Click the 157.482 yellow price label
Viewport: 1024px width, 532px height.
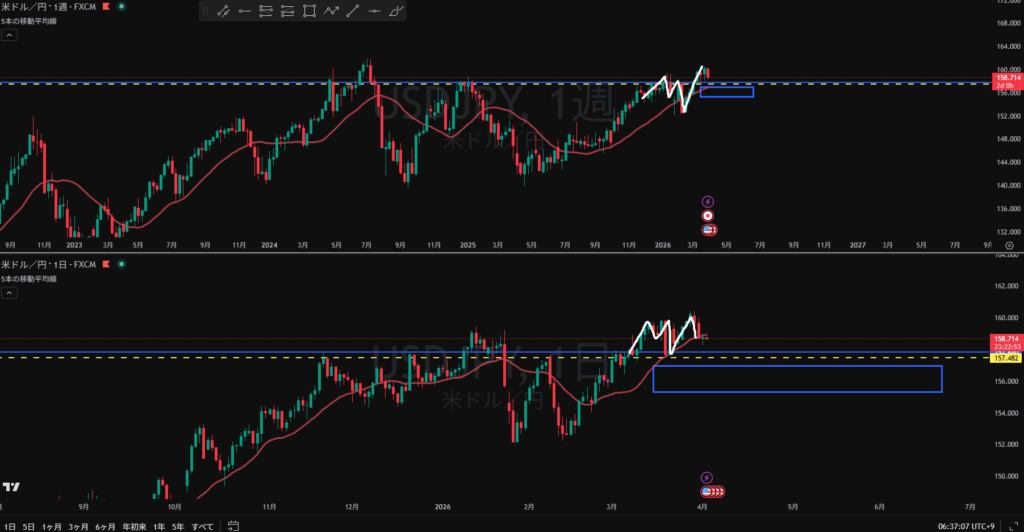[x=1004, y=357]
